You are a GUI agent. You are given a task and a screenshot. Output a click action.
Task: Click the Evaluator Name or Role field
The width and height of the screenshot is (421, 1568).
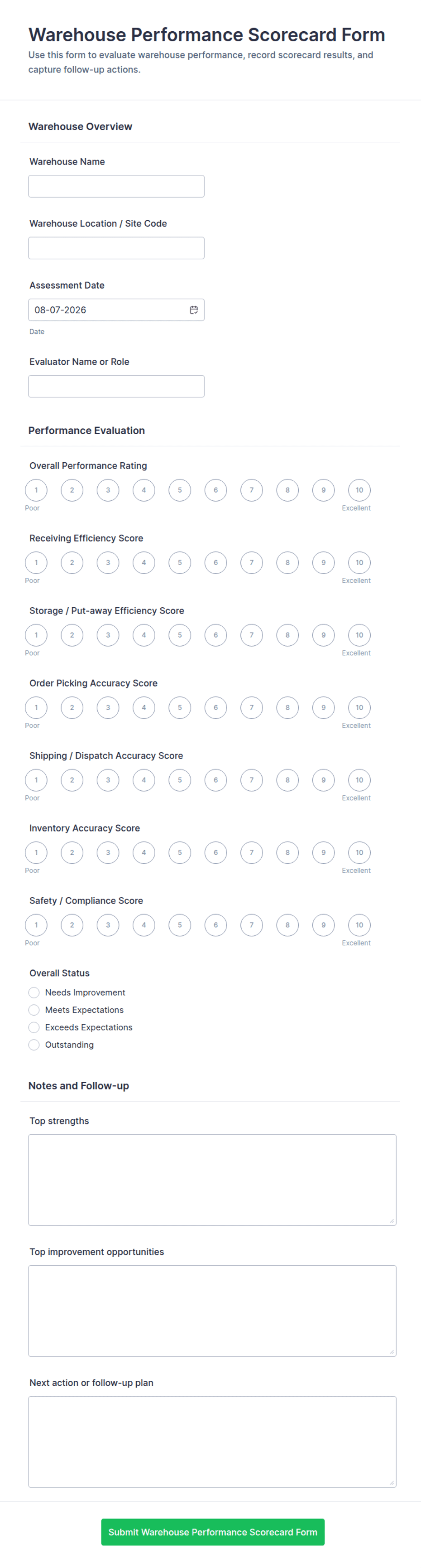(x=116, y=386)
